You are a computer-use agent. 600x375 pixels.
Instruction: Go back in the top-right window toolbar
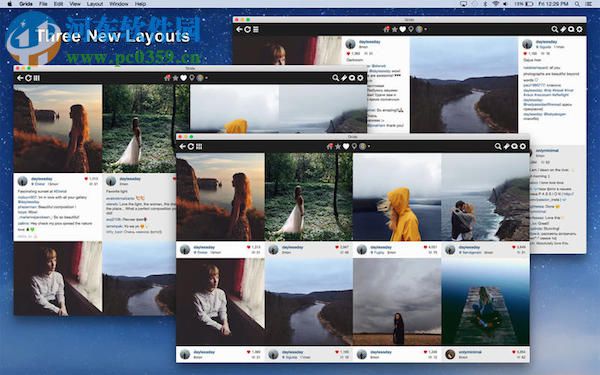pos(239,29)
